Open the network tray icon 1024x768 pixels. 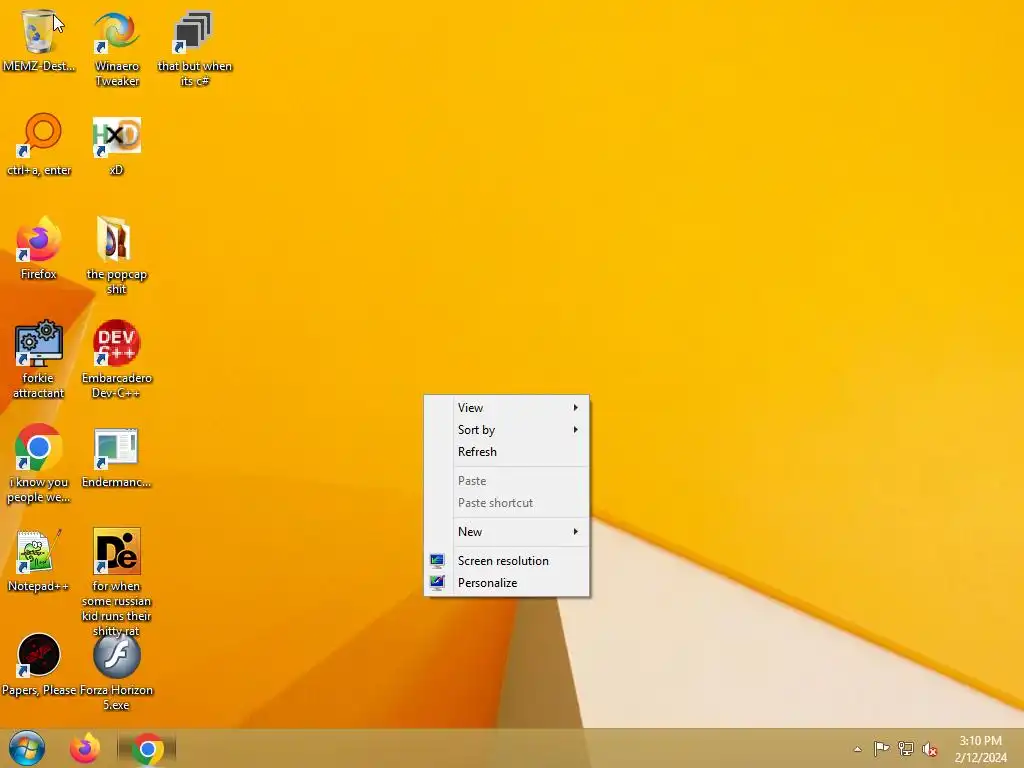pyautogui.click(x=906, y=748)
